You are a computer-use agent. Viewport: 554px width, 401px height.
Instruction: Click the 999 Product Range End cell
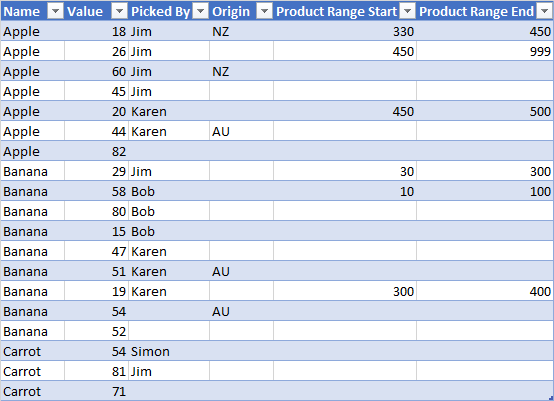click(x=485, y=52)
